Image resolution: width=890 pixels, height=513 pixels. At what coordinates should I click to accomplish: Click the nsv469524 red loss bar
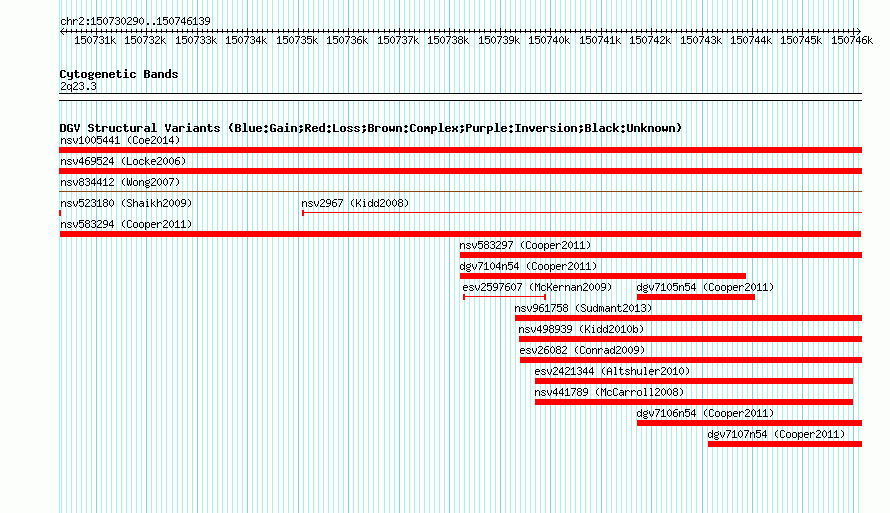(x=460, y=171)
